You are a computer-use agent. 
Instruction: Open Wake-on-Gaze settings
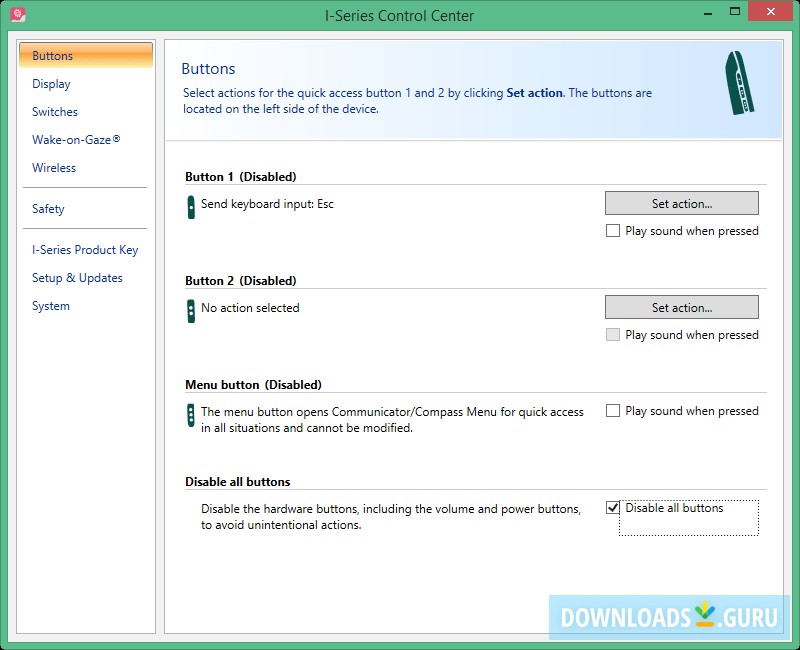coord(76,140)
